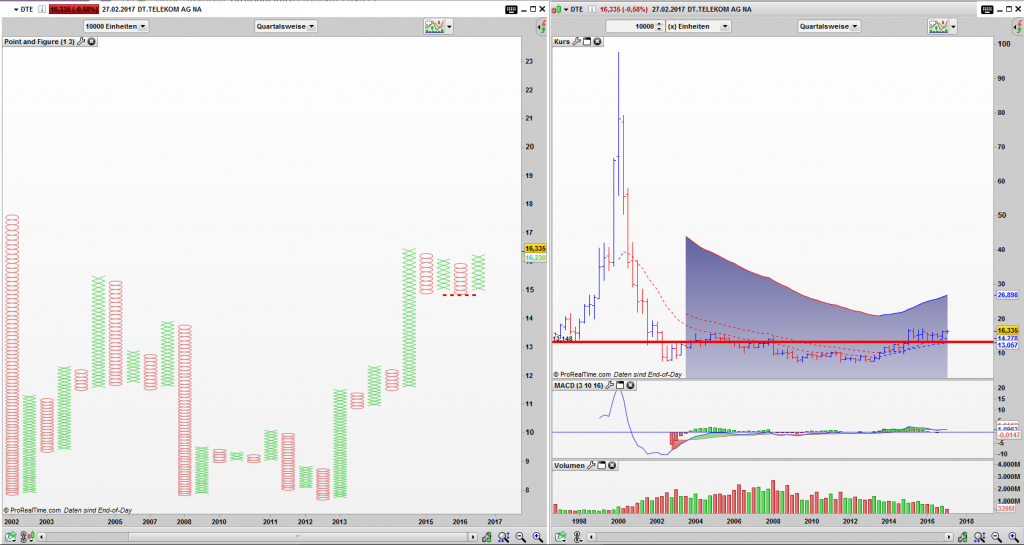Open the chart style icon at bottom of right chart
The height and width of the screenshot is (545, 1024).
pyautogui.click(x=577, y=537)
